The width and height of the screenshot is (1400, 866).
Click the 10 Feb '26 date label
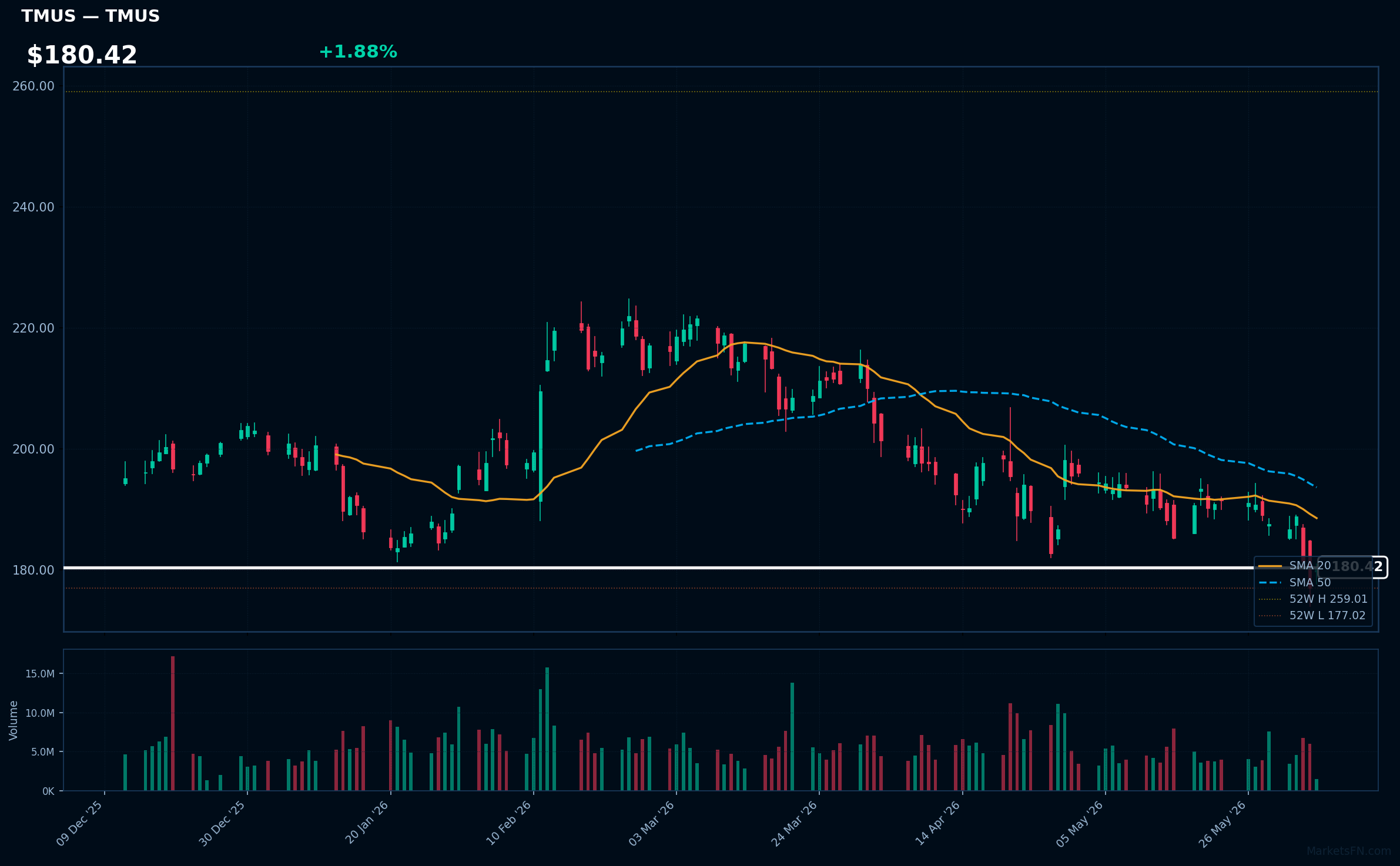(x=509, y=823)
